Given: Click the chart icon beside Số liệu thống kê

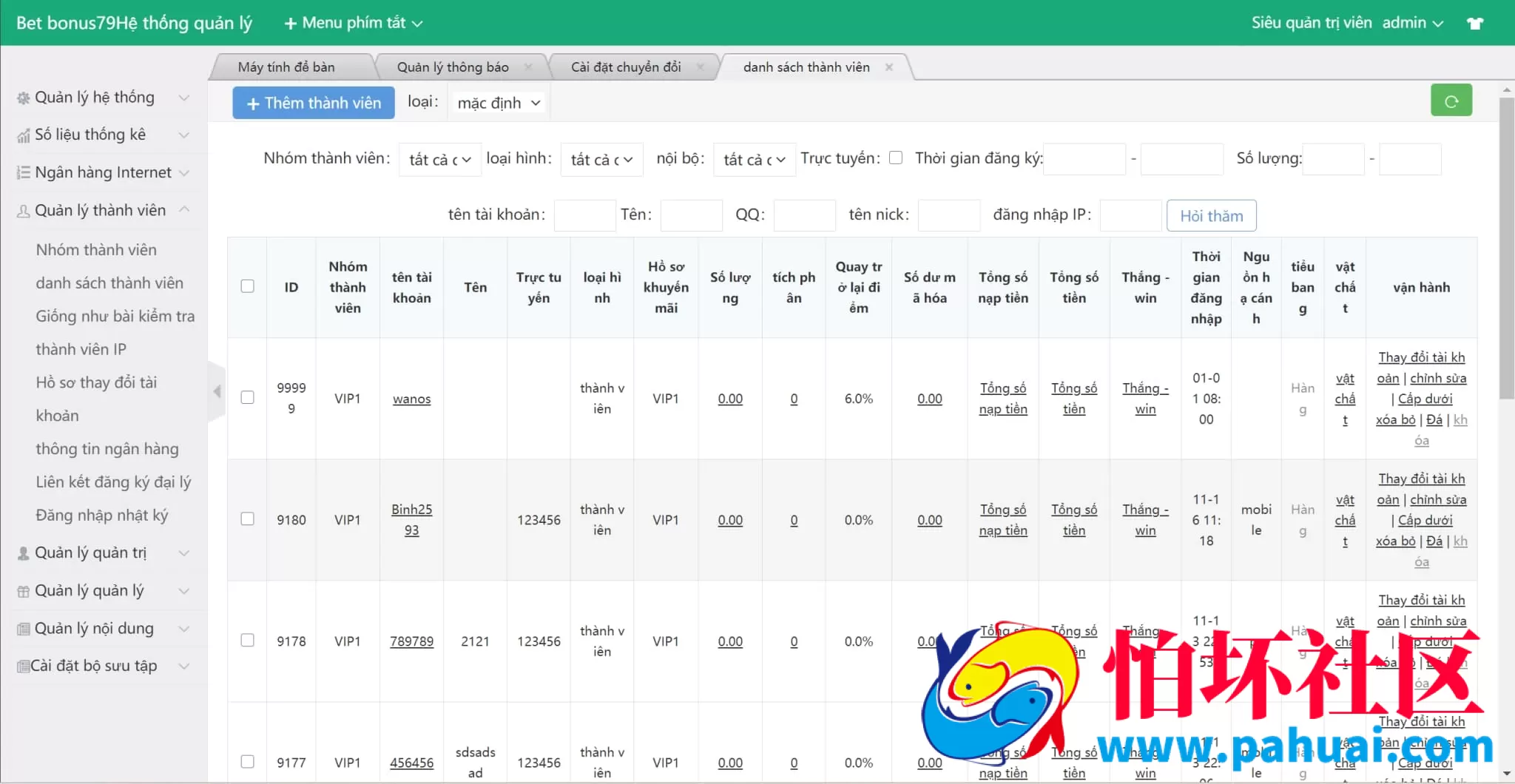Looking at the screenshot, I should (x=24, y=135).
